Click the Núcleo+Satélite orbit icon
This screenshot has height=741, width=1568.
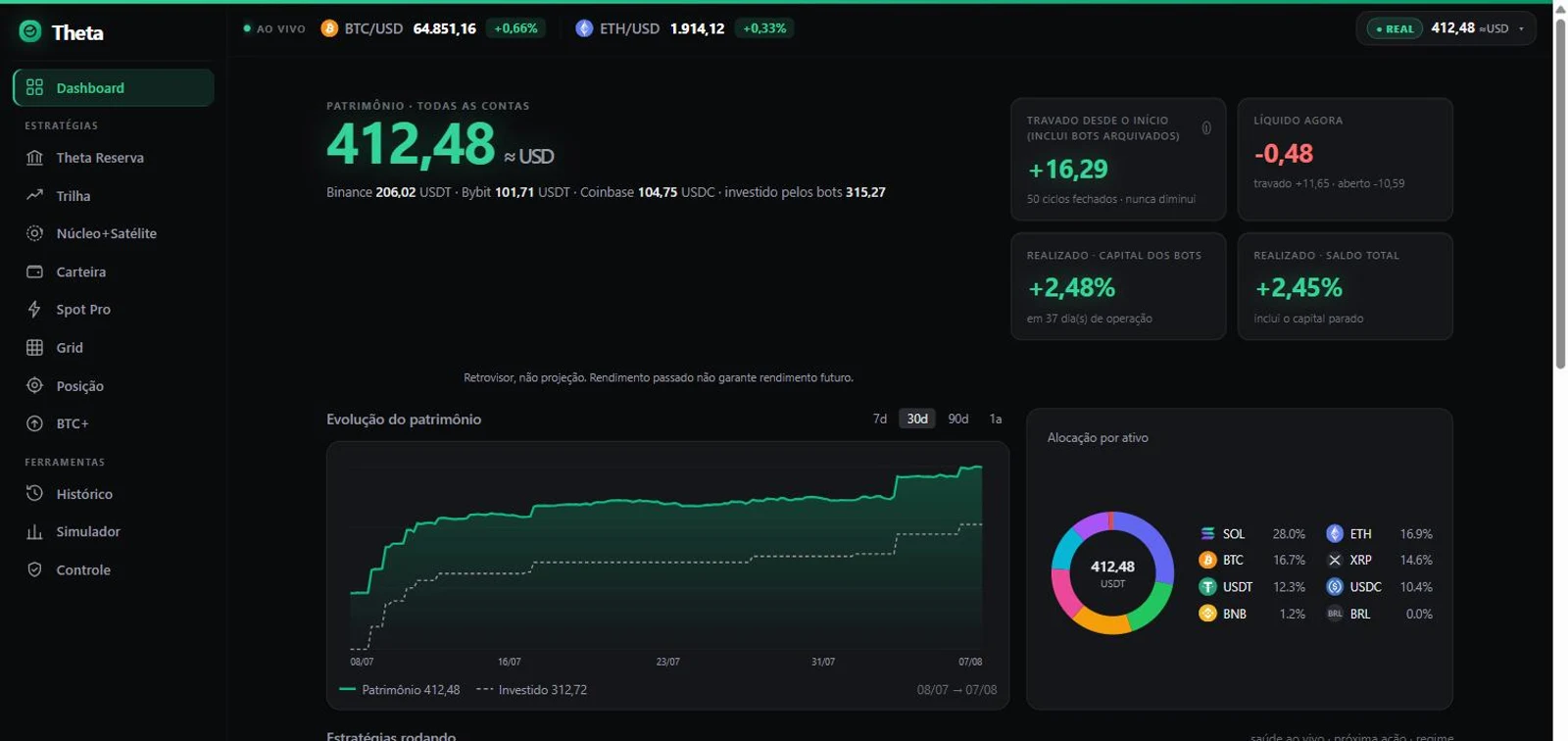click(x=34, y=233)
